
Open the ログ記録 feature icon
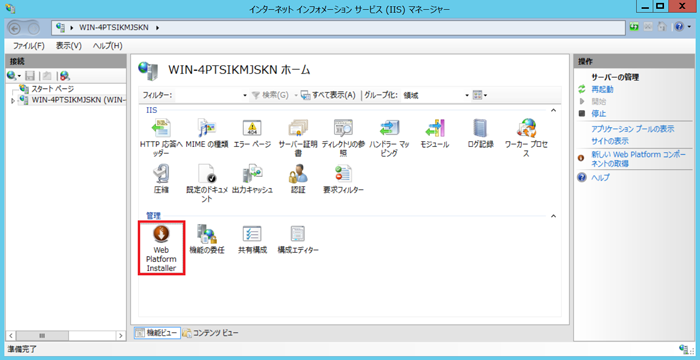click(480, 129)
